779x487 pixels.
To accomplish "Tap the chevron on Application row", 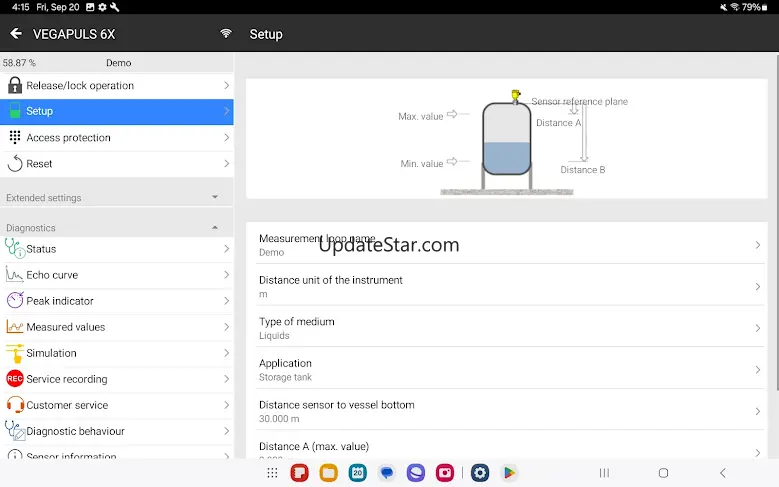I will coord(758,370).
